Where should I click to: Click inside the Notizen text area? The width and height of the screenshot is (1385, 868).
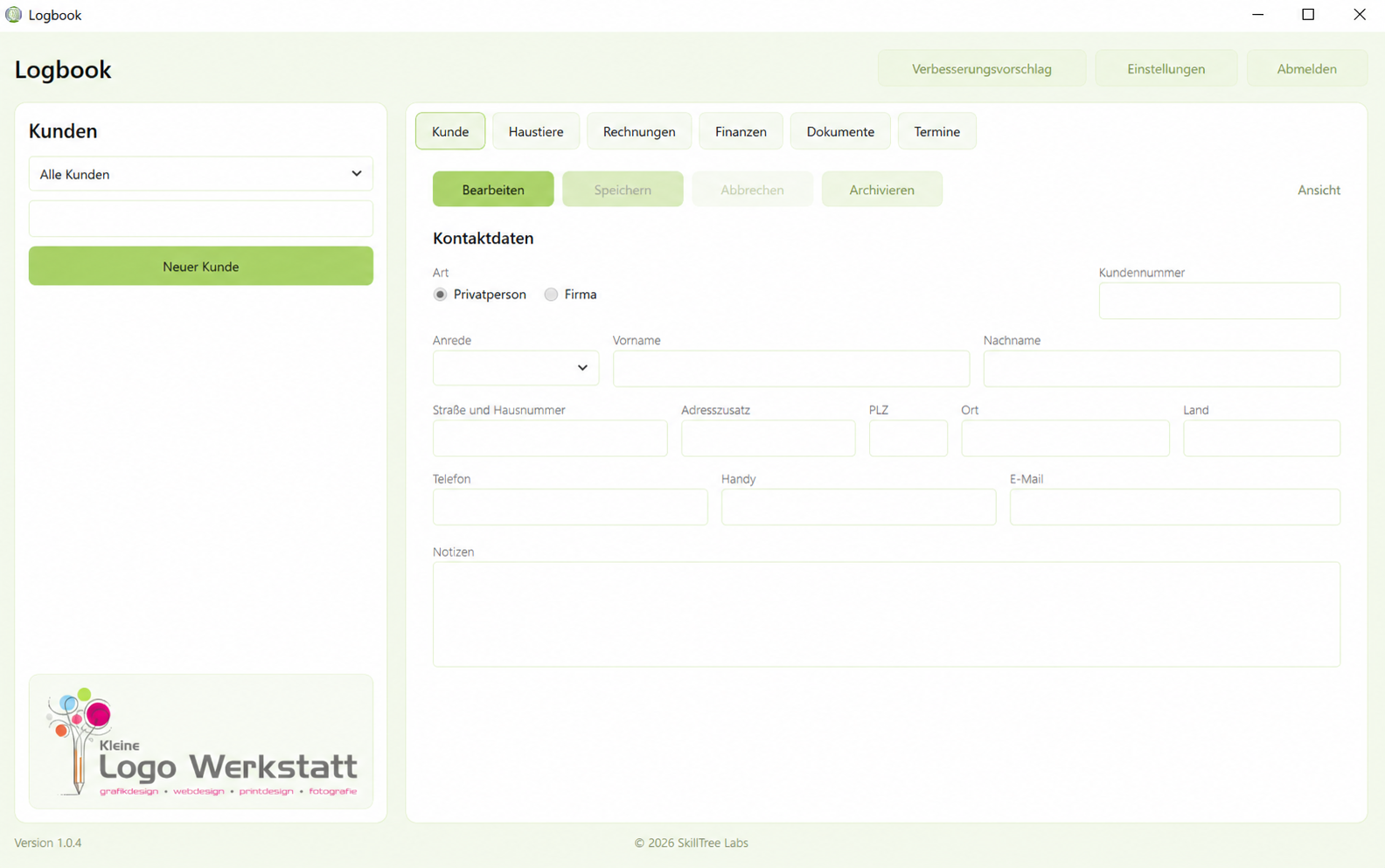887,615
